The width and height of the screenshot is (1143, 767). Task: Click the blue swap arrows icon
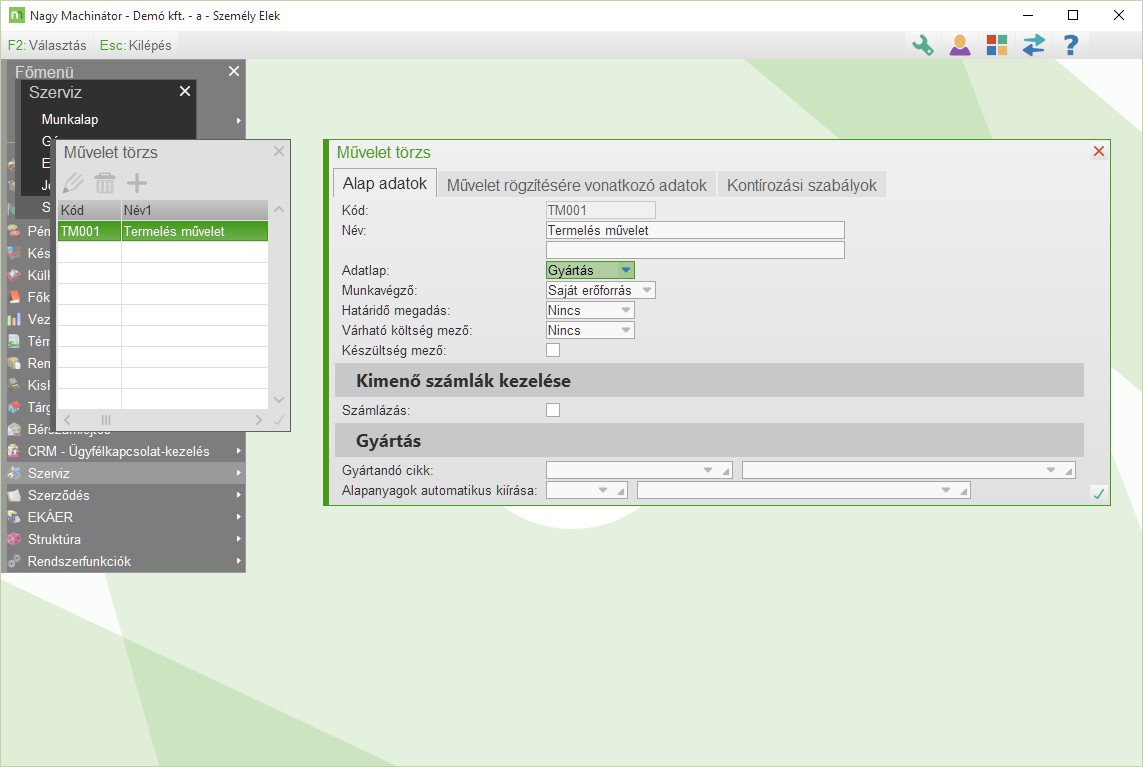[x=1033, y=45]
